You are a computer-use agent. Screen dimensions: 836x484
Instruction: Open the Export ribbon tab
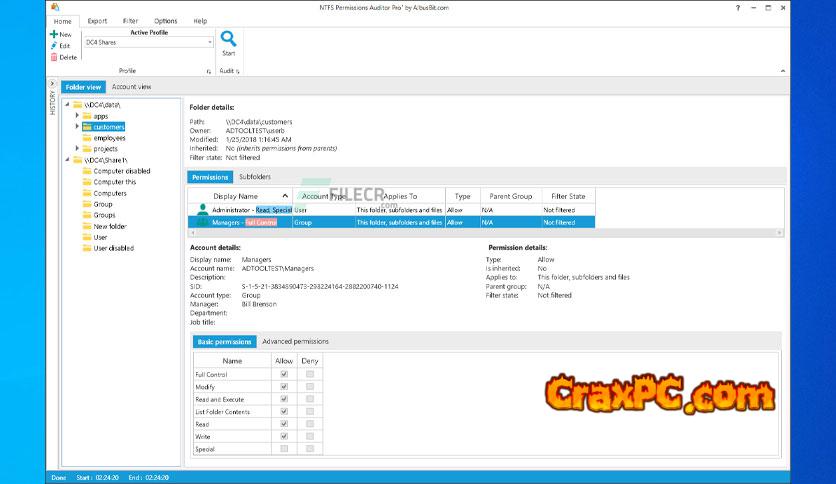coord(97,20)
